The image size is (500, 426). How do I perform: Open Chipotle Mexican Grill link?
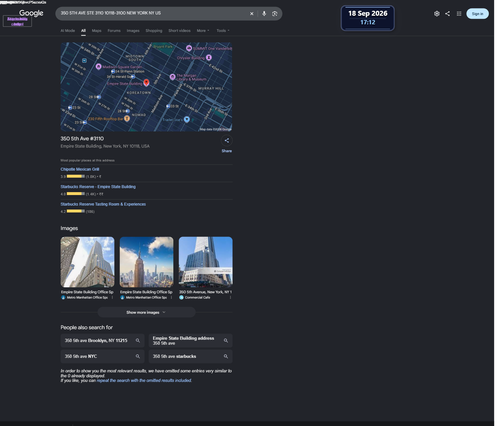(x=80, y=169)
